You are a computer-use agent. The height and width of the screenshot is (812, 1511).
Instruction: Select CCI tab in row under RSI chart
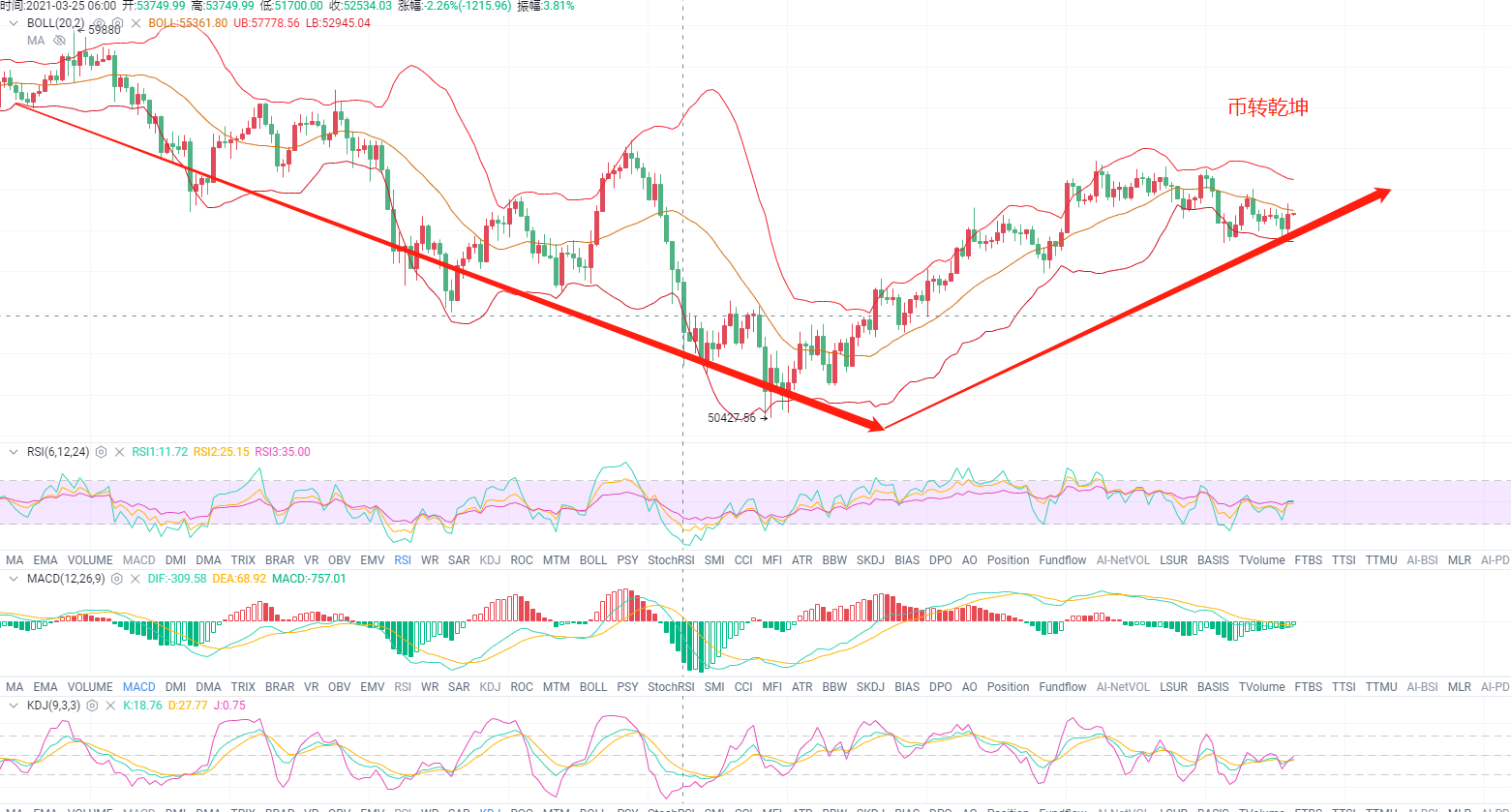[x=743, y=560]
